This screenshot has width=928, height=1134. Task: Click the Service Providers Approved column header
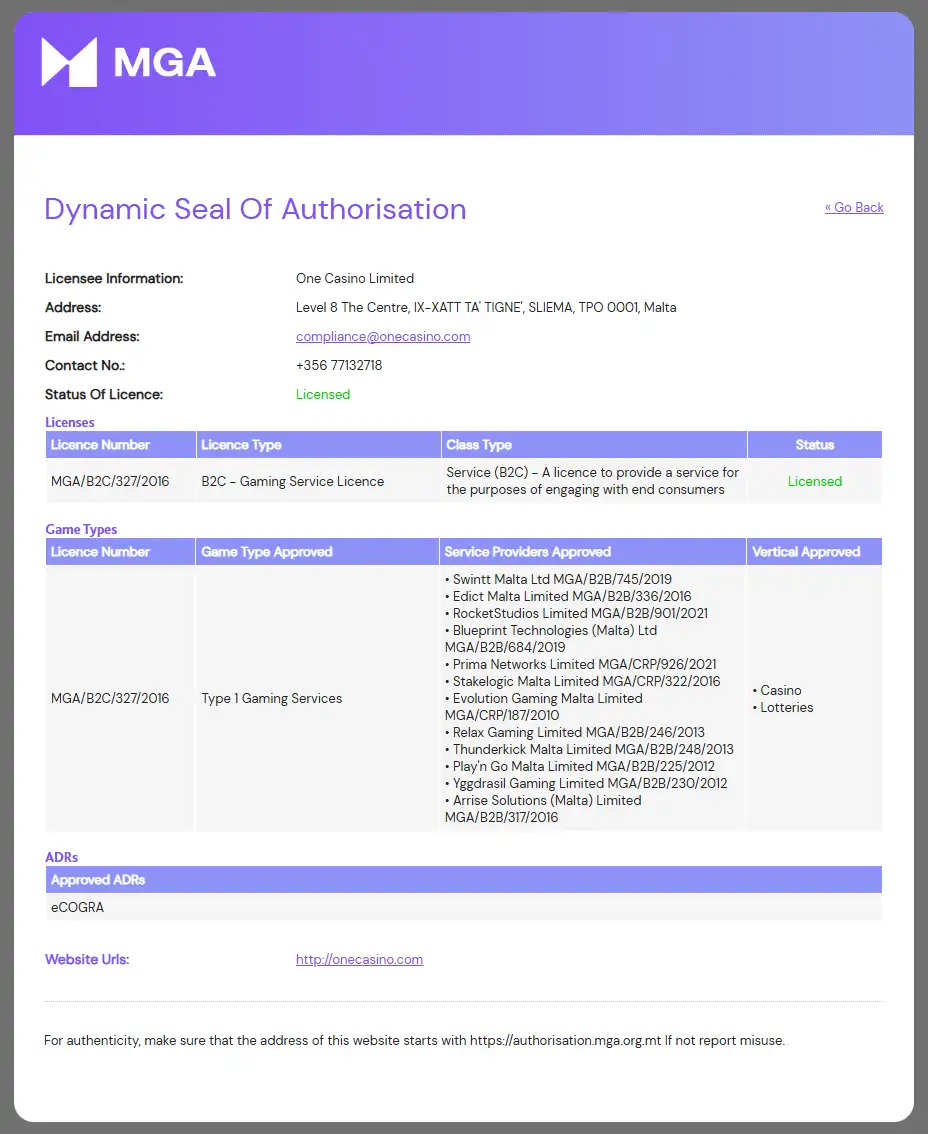(x=592, y=552)
